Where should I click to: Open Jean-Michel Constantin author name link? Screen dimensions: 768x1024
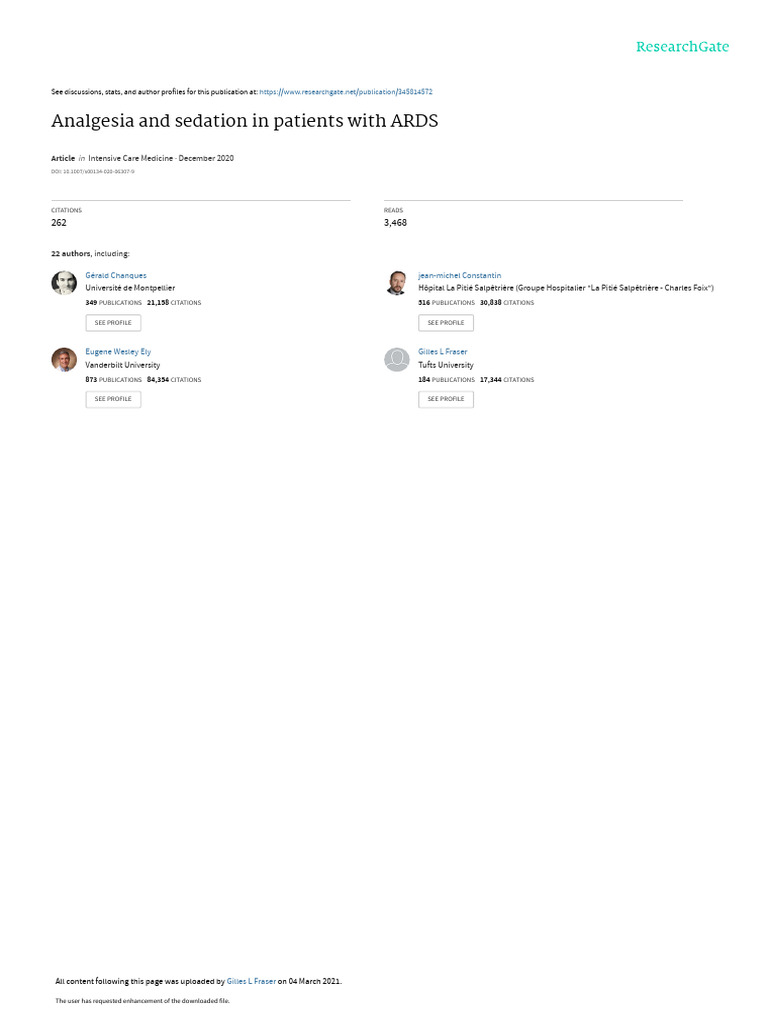459,276
